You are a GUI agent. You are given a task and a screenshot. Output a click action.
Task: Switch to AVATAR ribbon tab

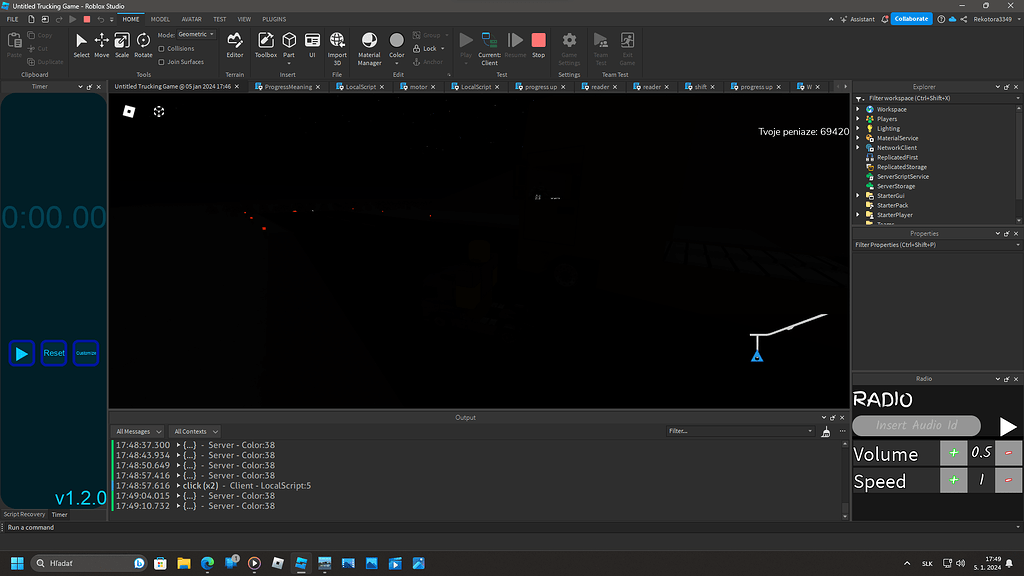(191, 19)
